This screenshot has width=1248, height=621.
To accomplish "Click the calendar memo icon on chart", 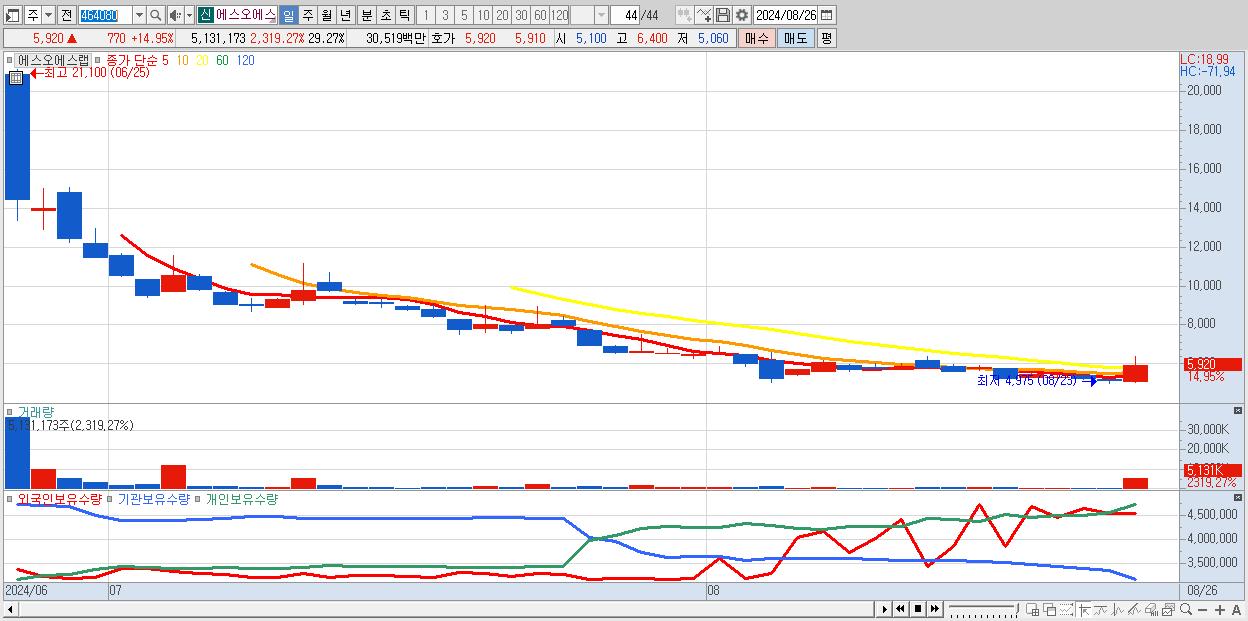I will tap(16, 77).
